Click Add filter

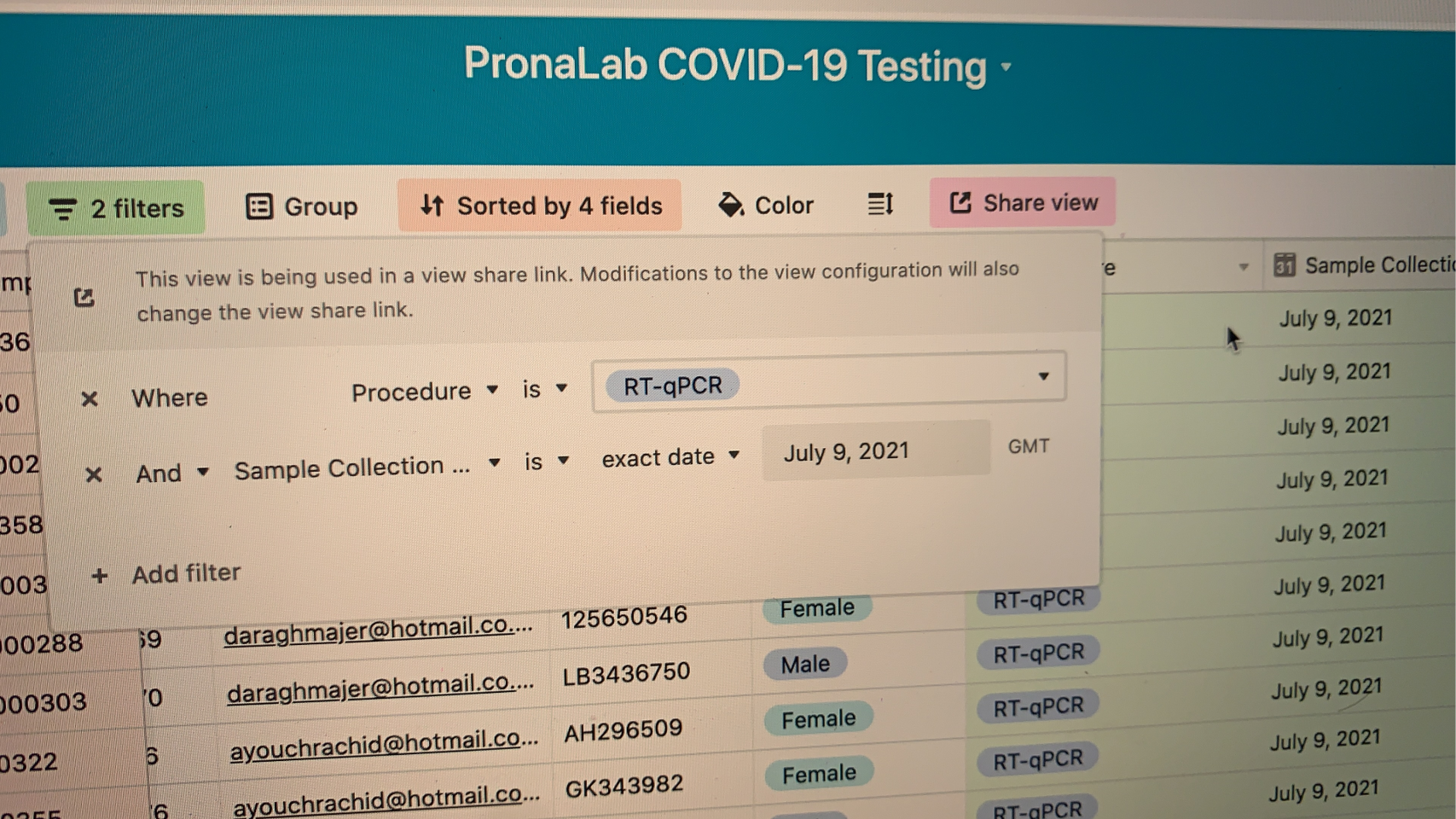coord(186,572)
